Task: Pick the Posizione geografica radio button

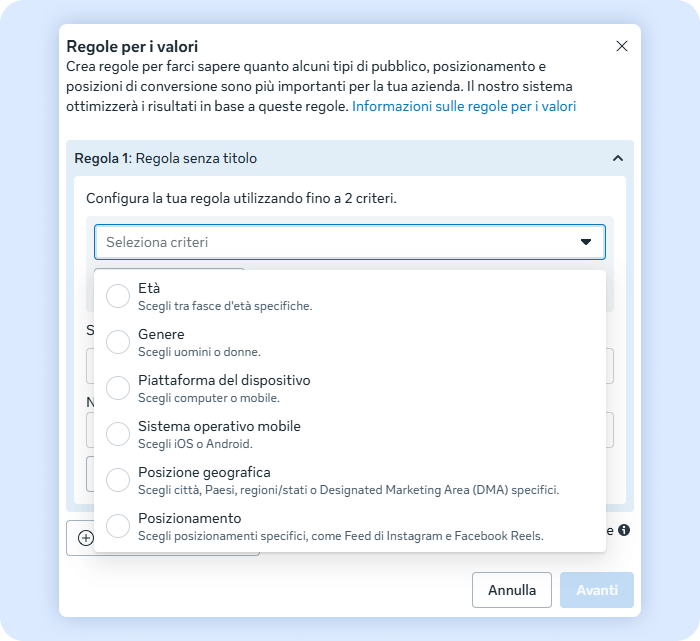Action: (118, 480)
